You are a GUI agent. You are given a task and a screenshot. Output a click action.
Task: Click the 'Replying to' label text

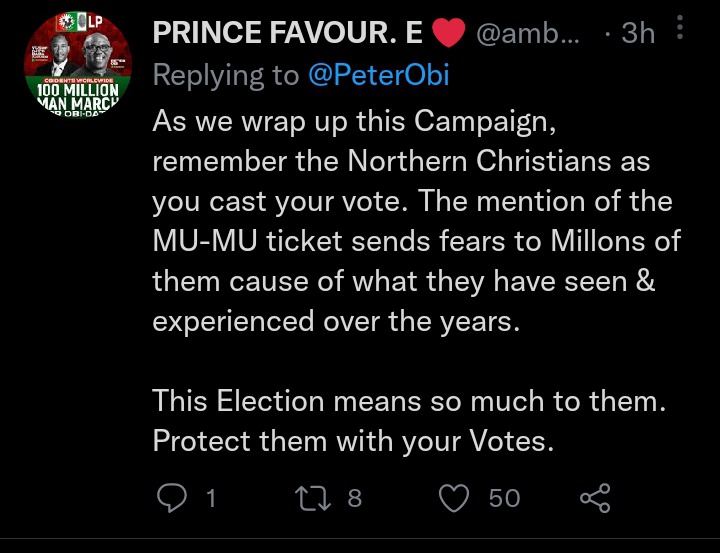pyautogui.click(x=226, y=76)
